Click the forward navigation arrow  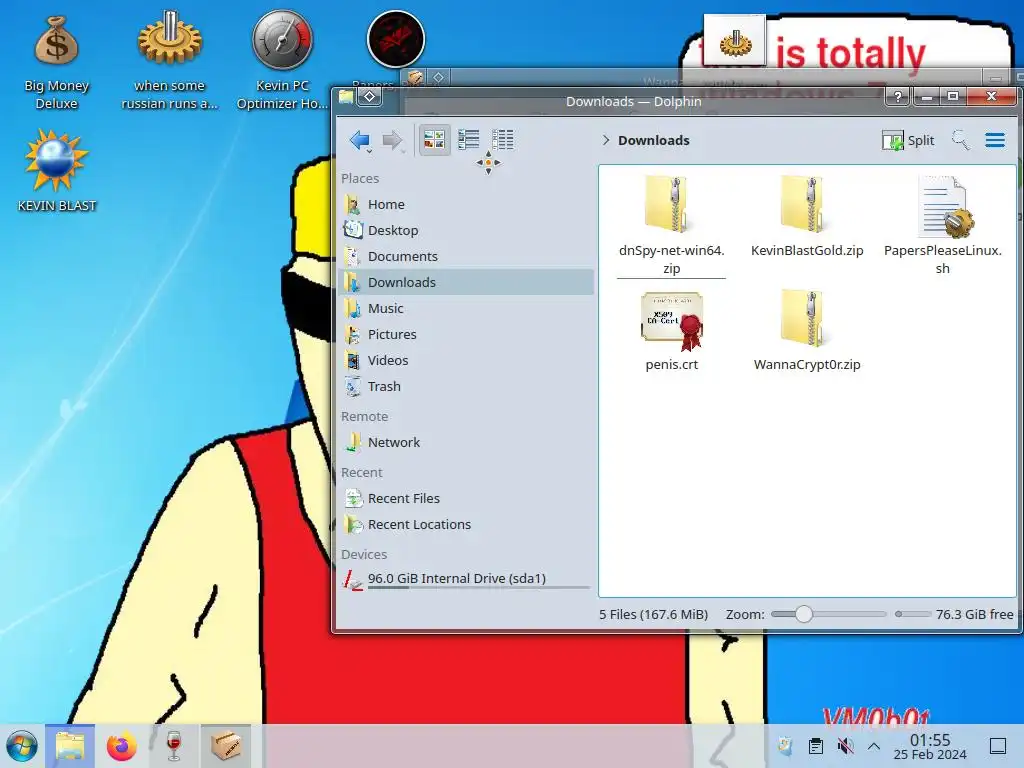[x=392, y=140]
